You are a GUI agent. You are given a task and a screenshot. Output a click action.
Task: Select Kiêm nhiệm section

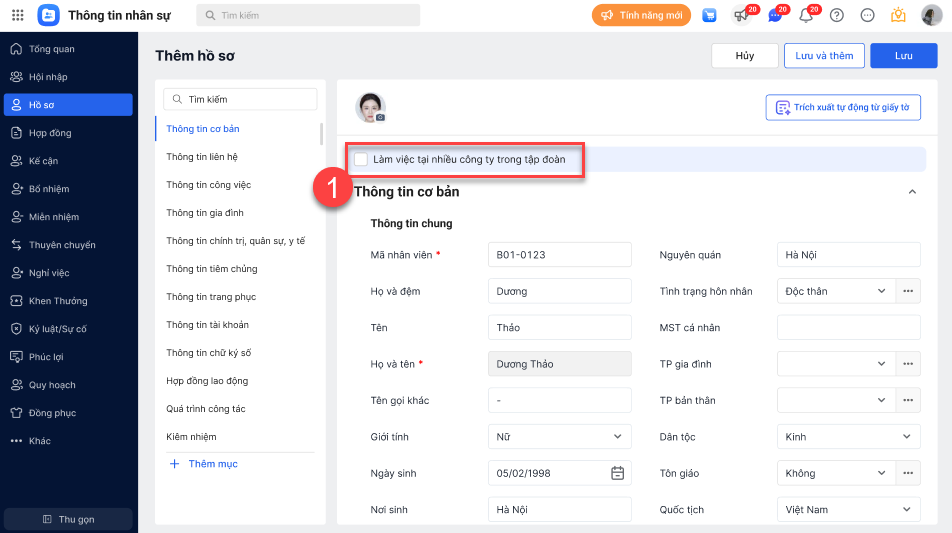point(191,436)
